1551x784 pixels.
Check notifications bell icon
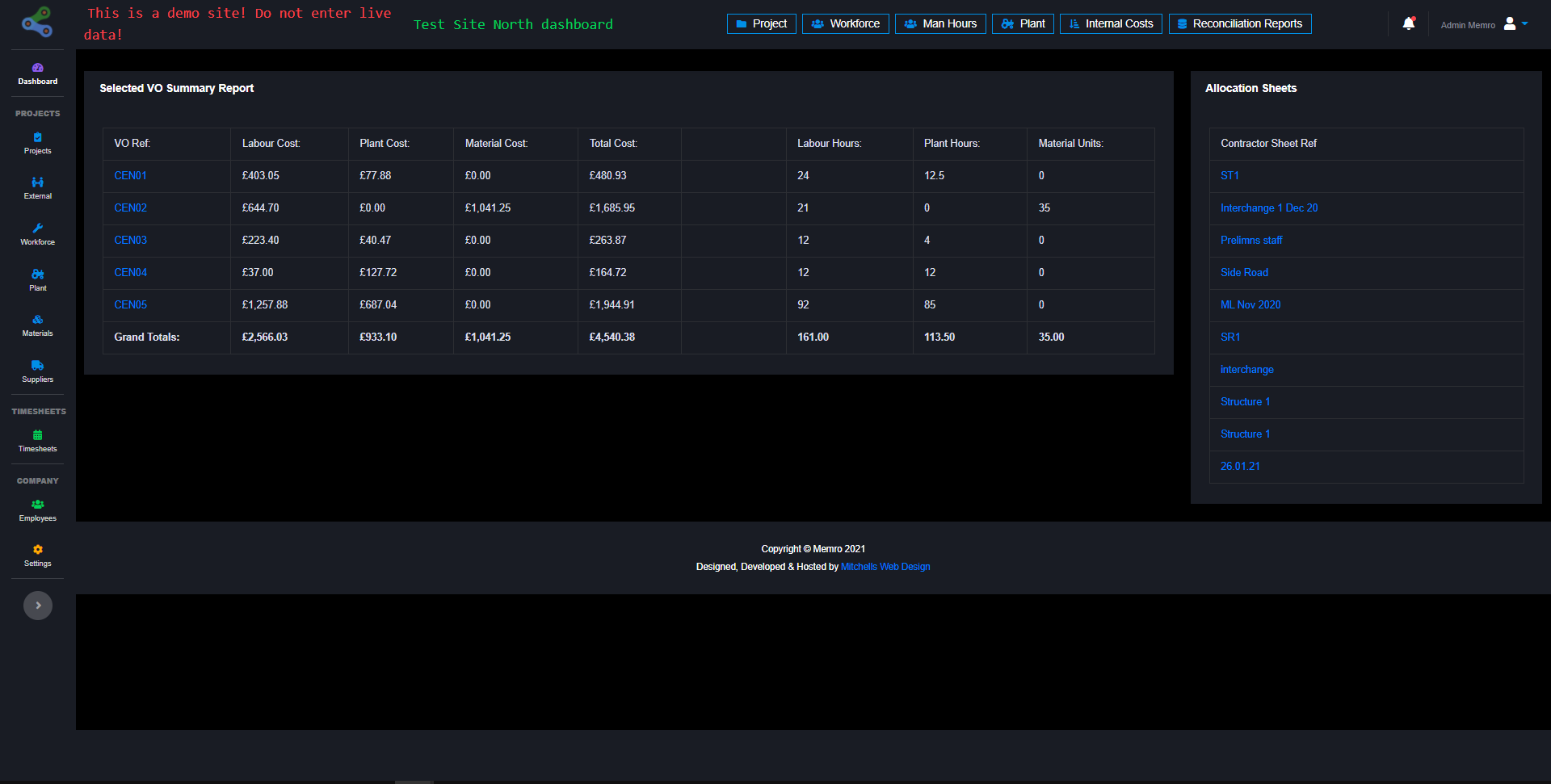[x=1408, y=24]
